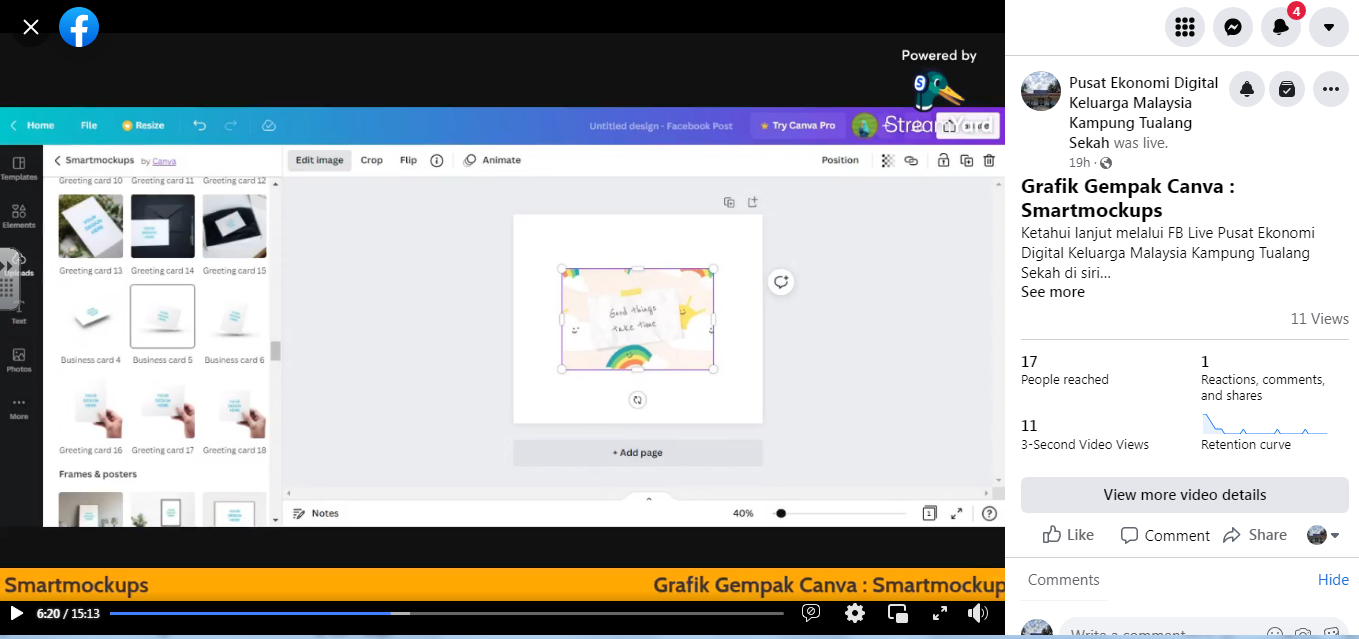Viewport: 1359px width, 639px height.
Task: Like the video
Action: point(1068,535)
